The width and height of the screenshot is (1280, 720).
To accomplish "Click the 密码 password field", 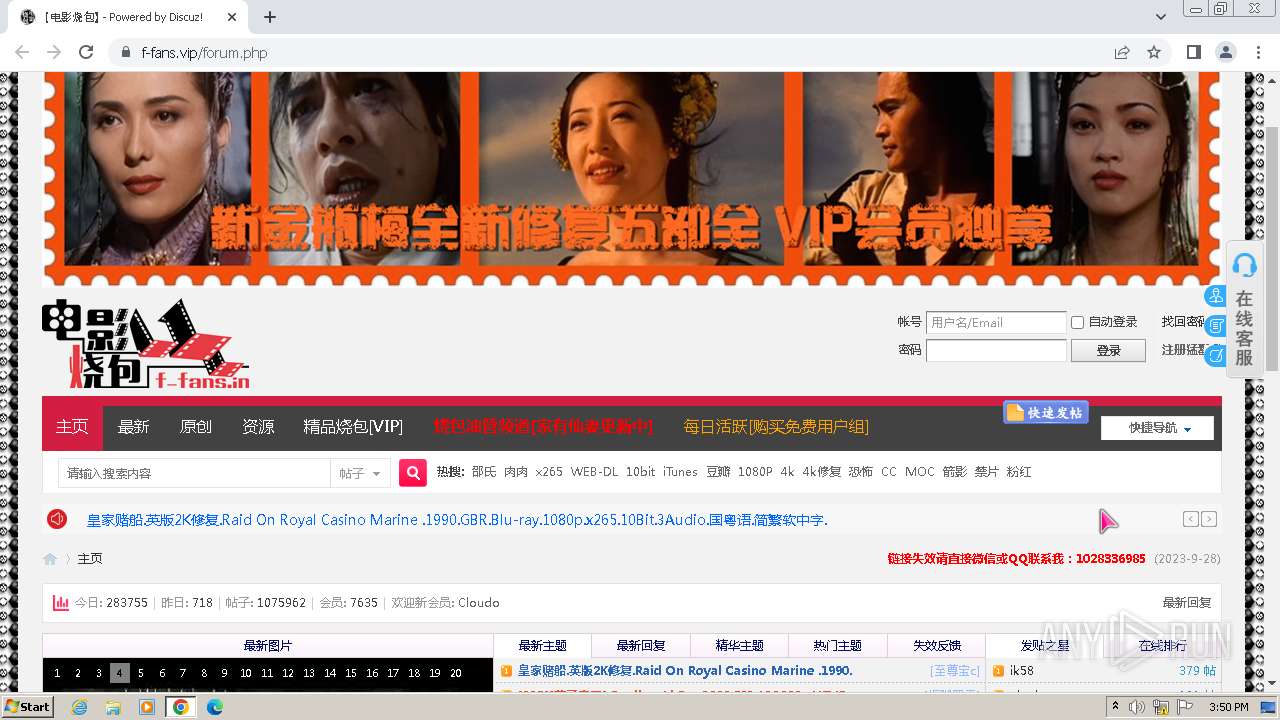I will coord(996,350).
